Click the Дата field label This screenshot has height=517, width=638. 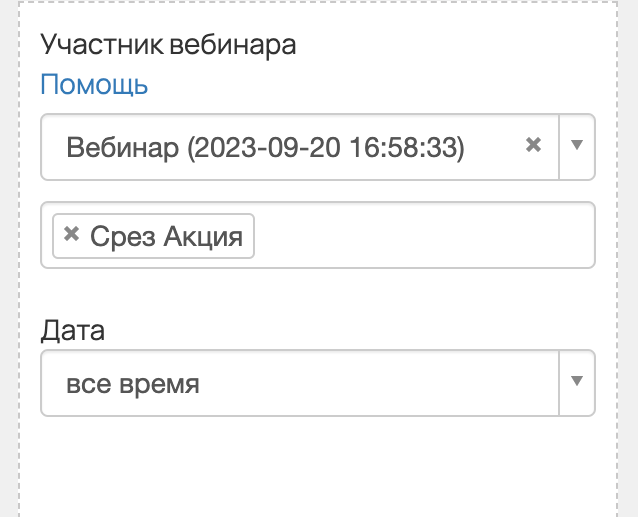(x=72, y=330)
